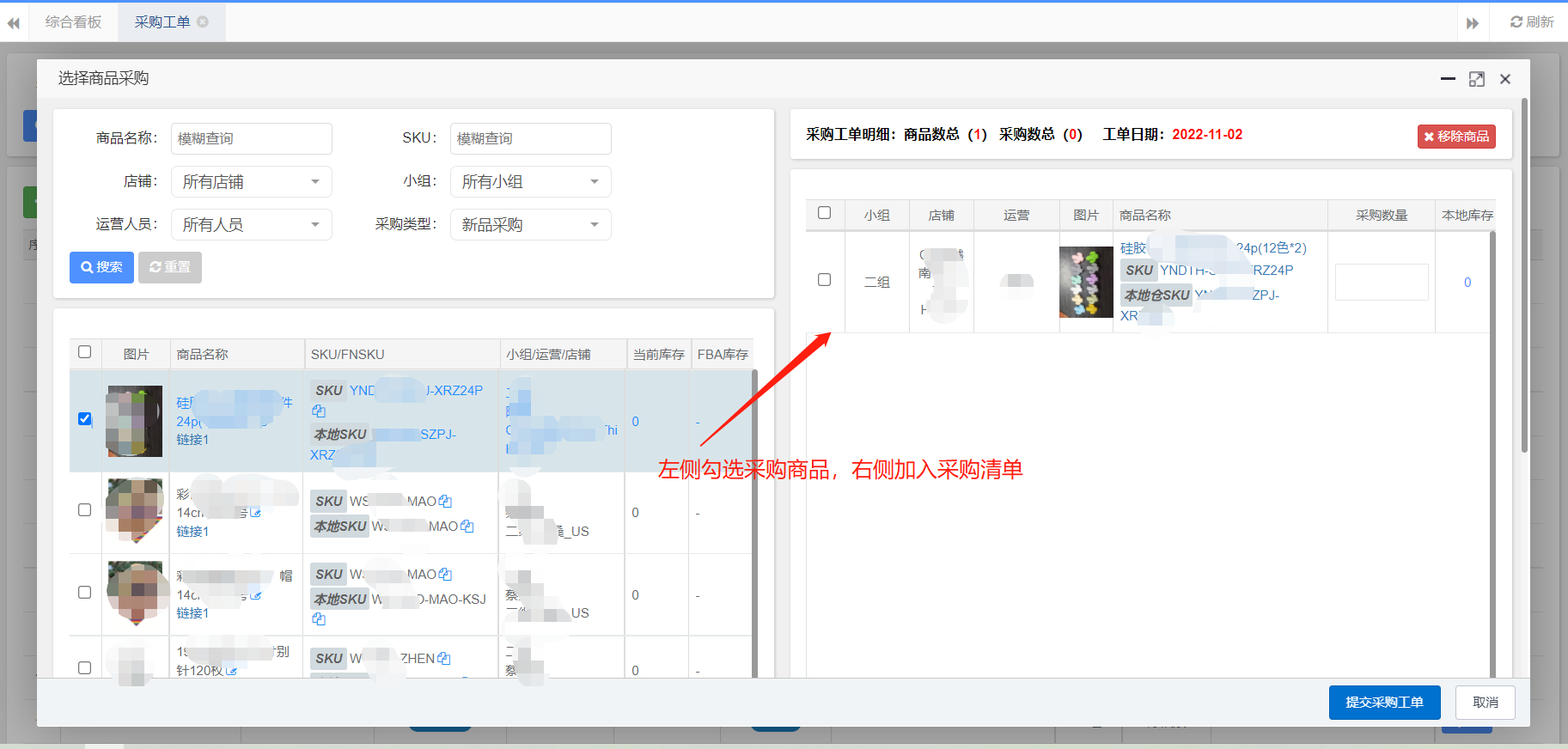Click 当前库存 value 0 of the XRZ24P row
This screenshot has width=1568, height=749.
(x=636, y=422)
